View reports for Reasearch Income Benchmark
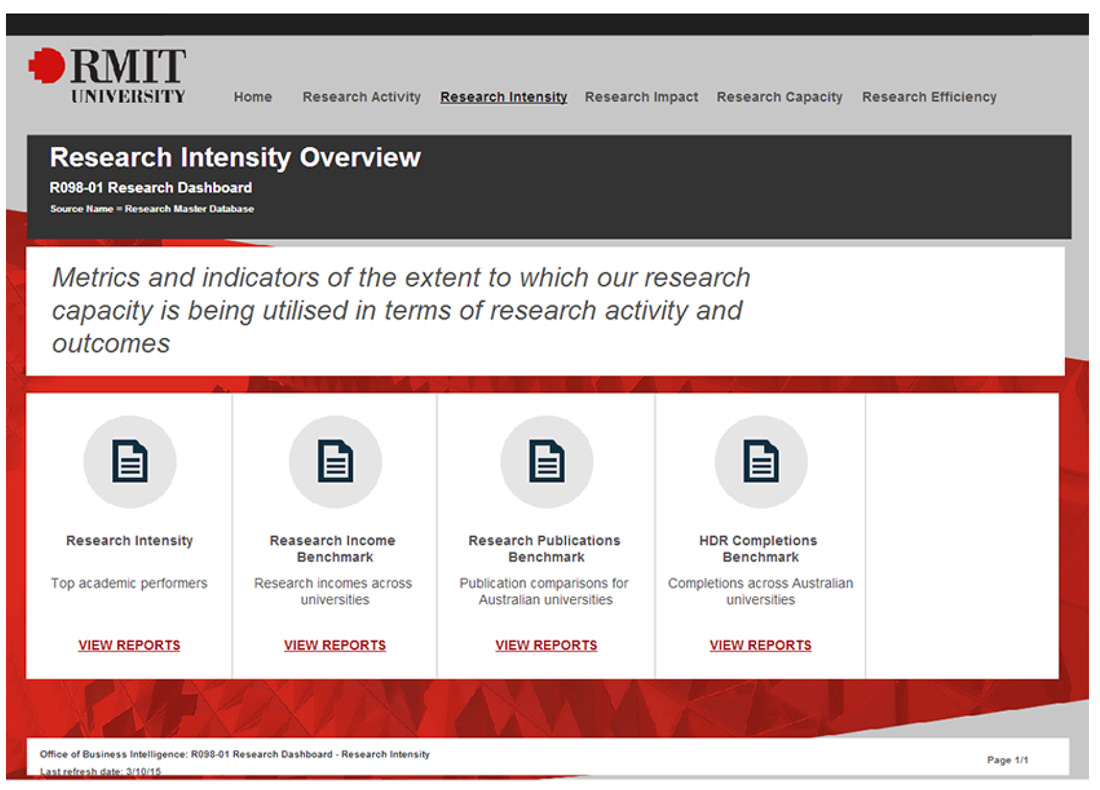The width and height of the screenshot is (1100, 790). click(x=335, y=645)
